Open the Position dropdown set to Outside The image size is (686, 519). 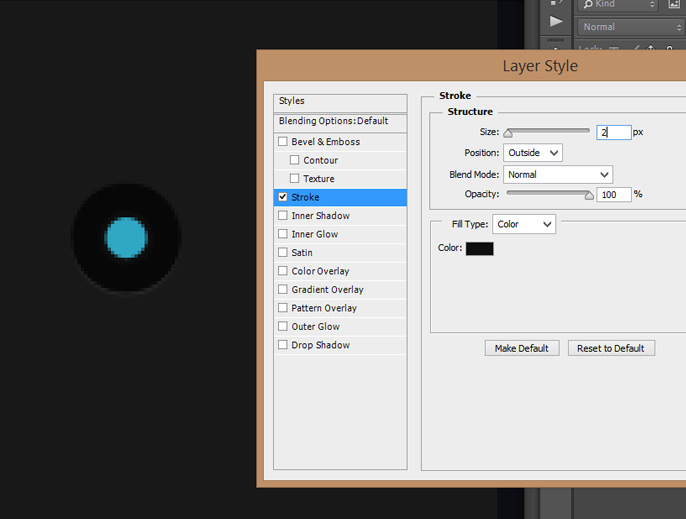pos(533,153)
